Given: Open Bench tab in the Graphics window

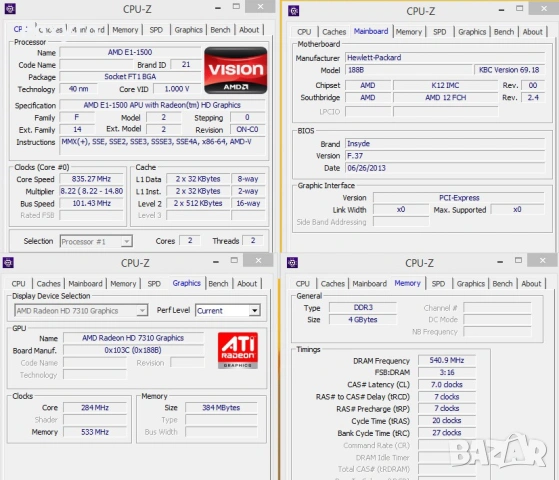Looking at the screenshot, I should coord(218,284).
